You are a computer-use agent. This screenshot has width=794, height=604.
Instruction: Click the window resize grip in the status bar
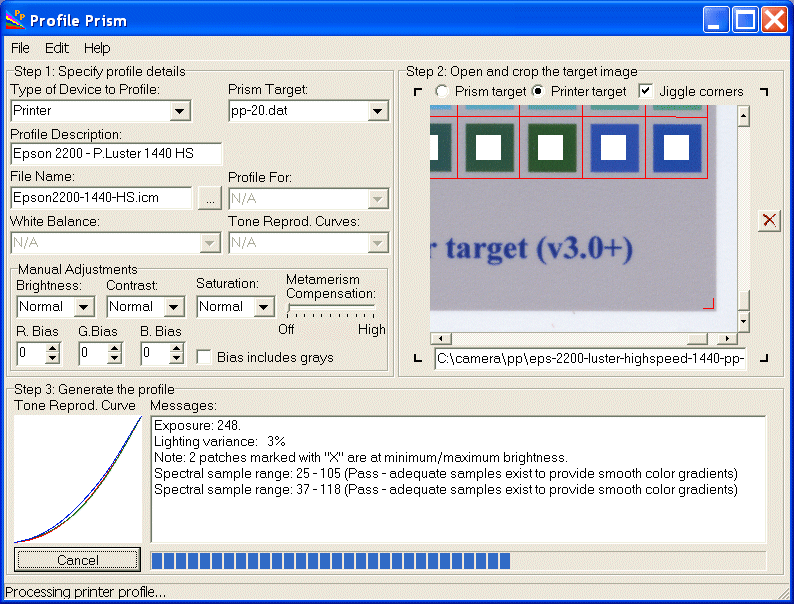pos(783,592)
